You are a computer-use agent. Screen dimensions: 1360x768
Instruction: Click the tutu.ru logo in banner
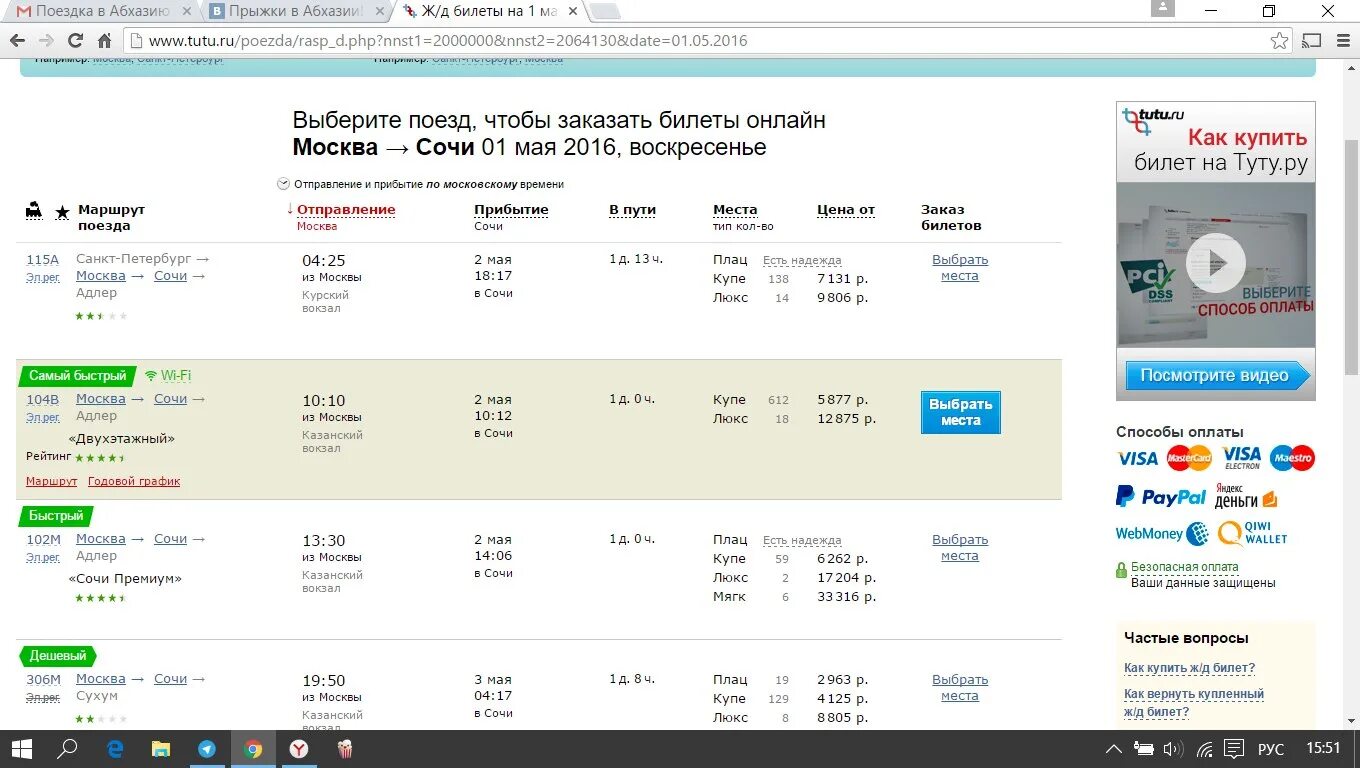pos(1154,120)
